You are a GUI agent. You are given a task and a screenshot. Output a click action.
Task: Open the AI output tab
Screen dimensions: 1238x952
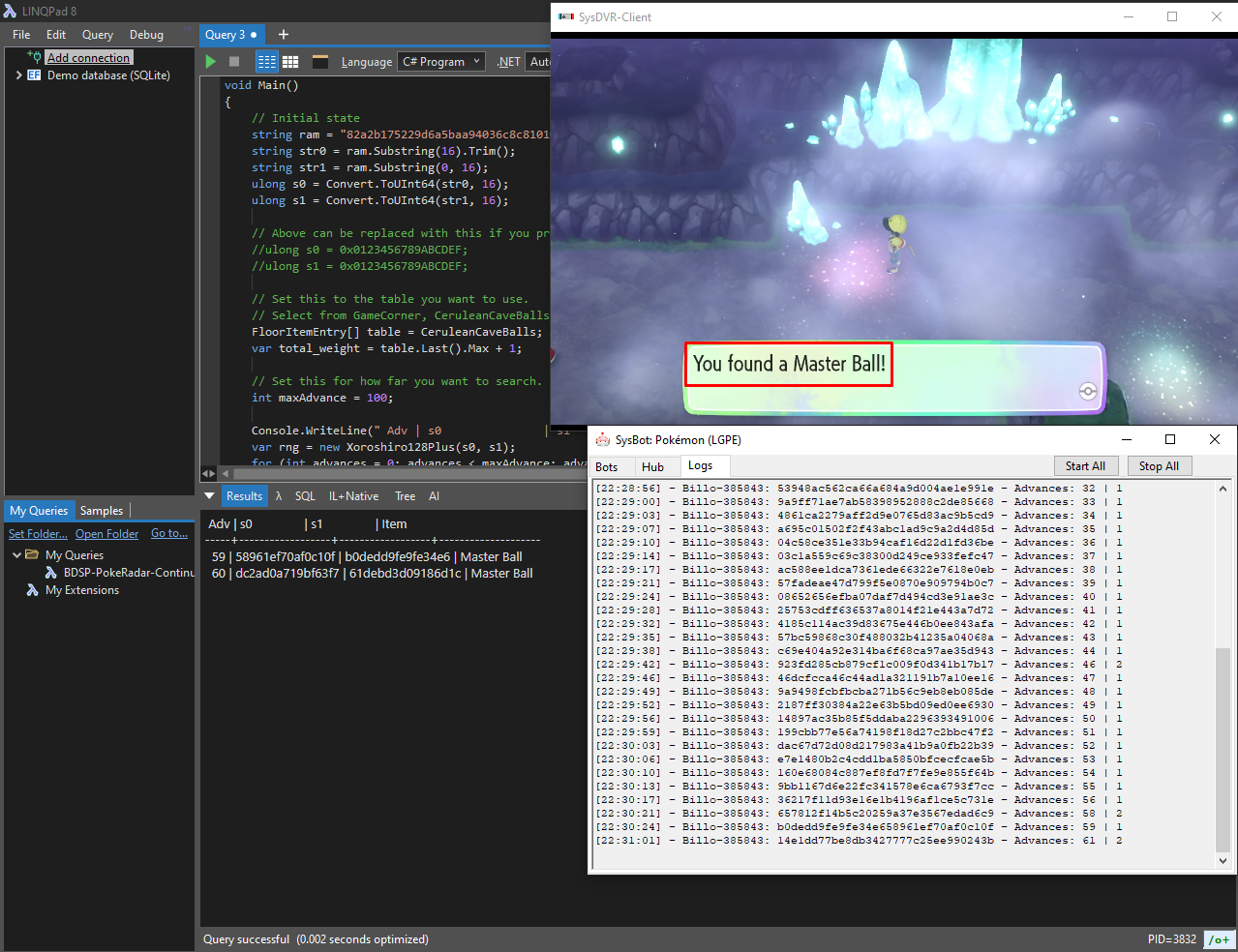434,495
